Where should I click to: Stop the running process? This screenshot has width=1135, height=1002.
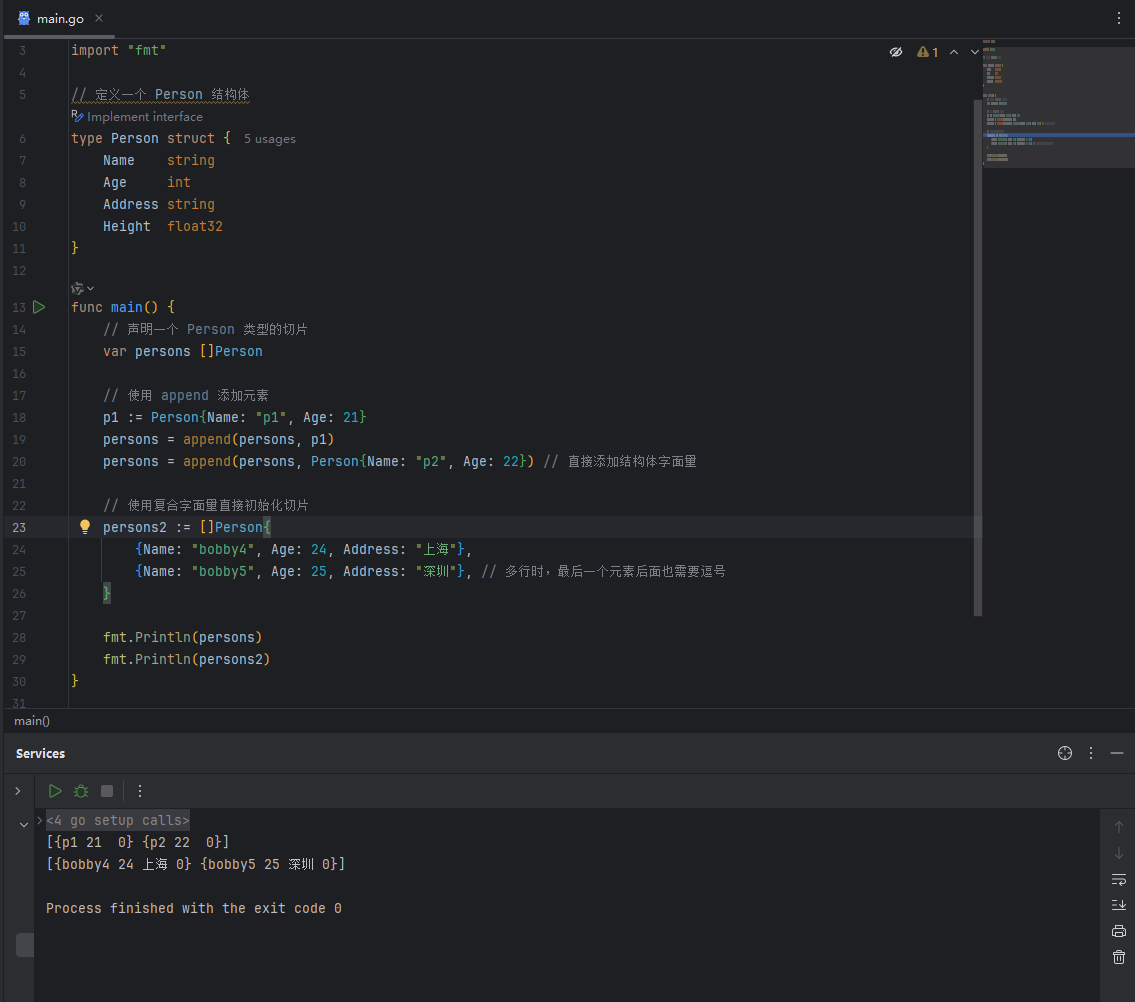pos(107,791)
